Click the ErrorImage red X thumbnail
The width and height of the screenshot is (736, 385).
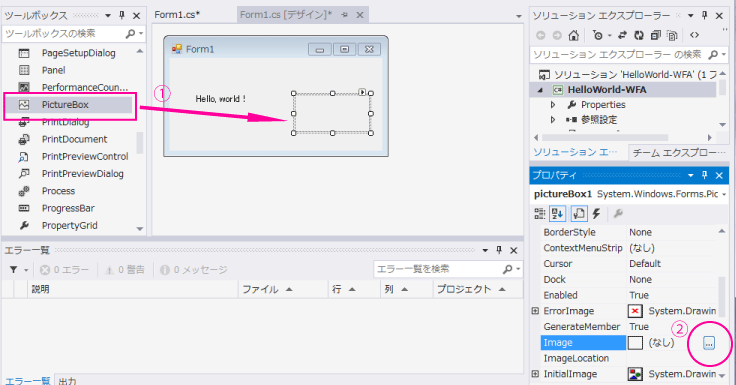[635, 311]
